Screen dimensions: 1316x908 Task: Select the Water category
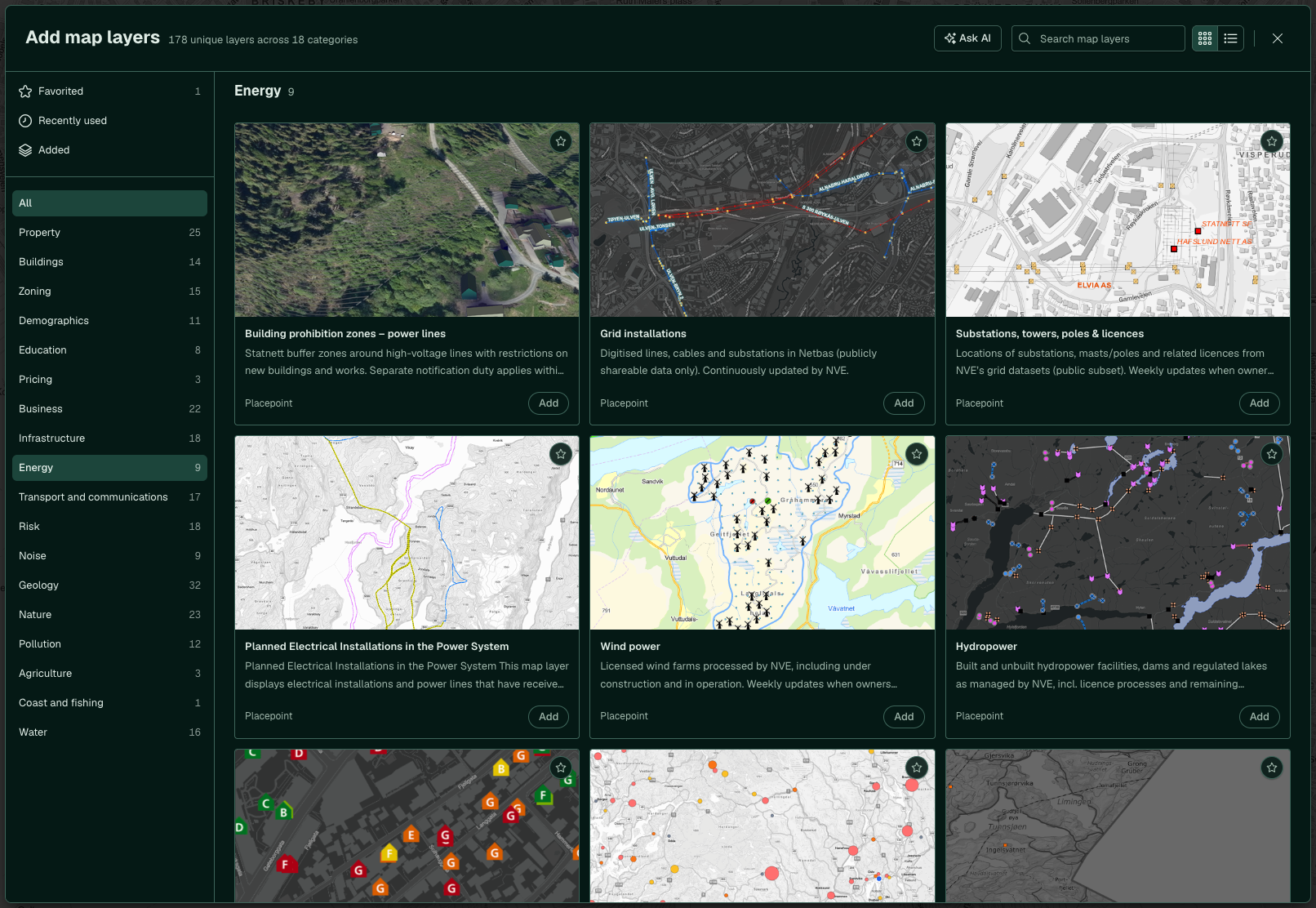(x=109, y=732)
